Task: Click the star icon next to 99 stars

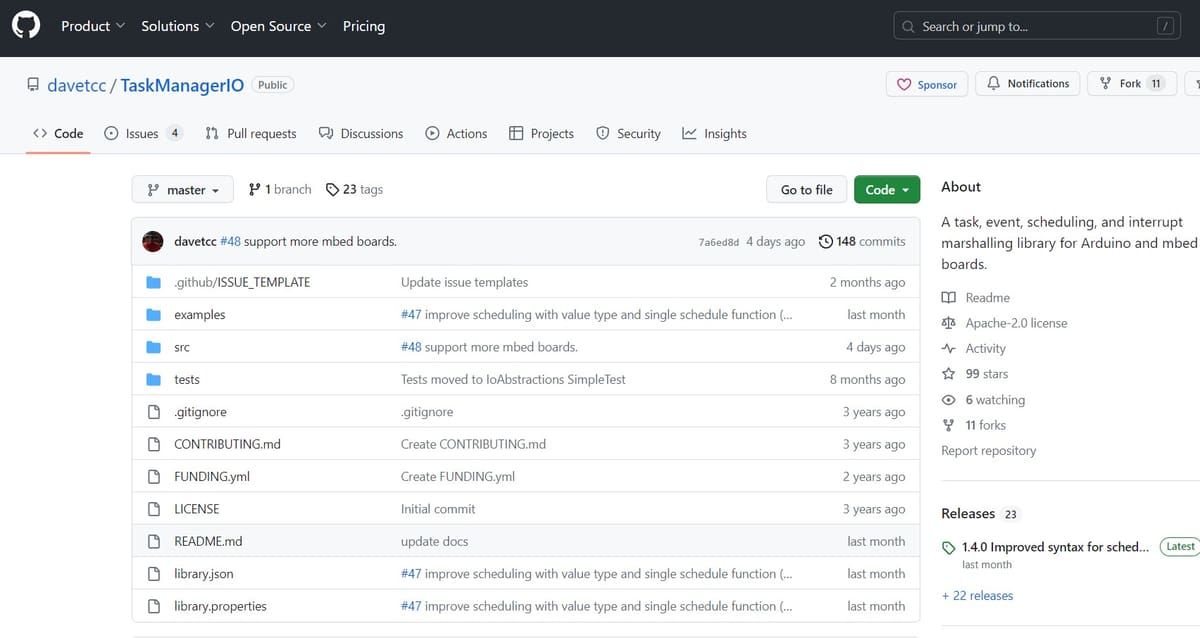Action: pos(949,374)
